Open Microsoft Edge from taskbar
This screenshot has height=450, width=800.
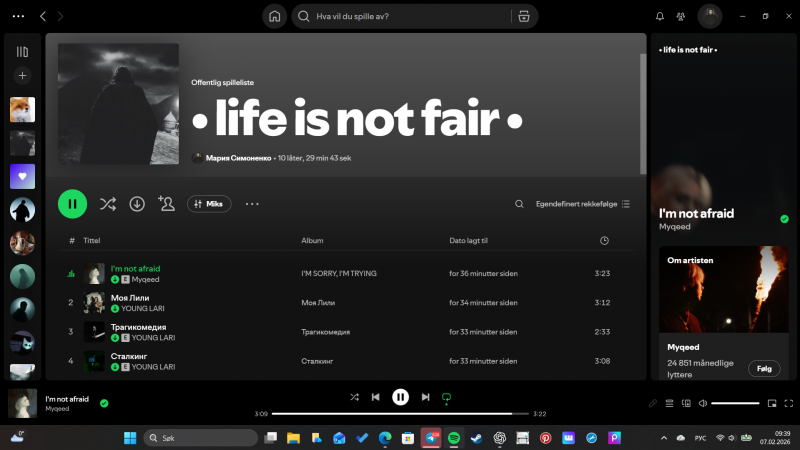point(385,438)
